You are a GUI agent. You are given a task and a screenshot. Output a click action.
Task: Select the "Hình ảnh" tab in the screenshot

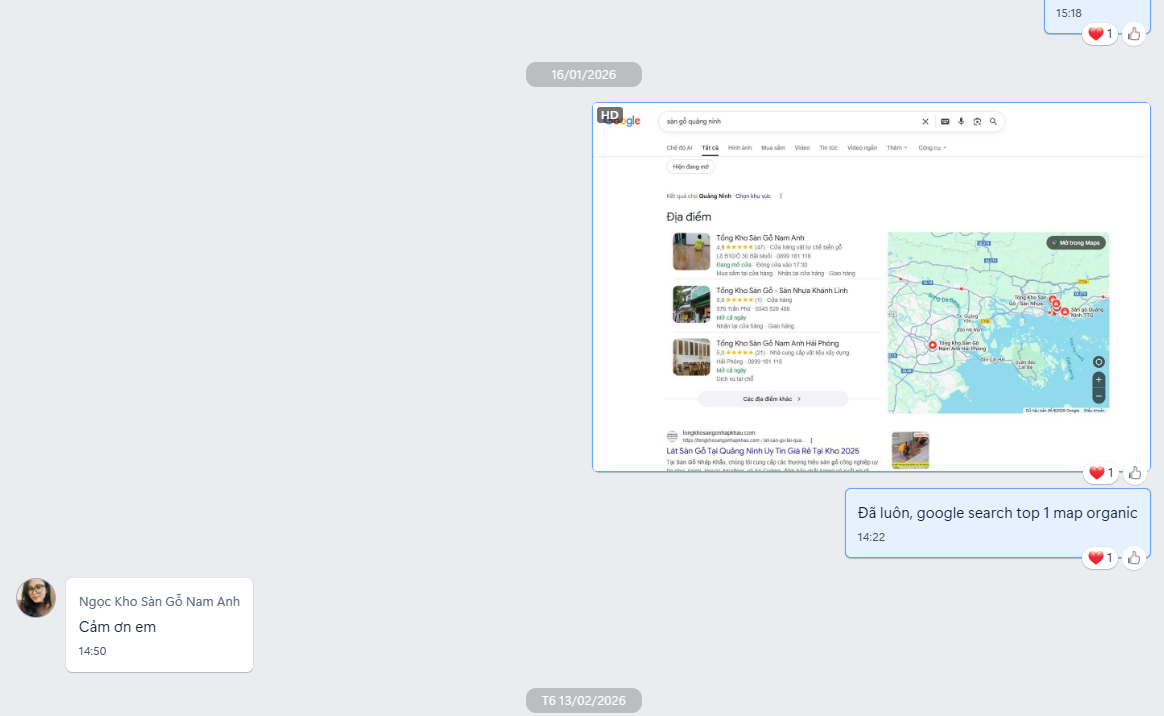click(739, 148)
